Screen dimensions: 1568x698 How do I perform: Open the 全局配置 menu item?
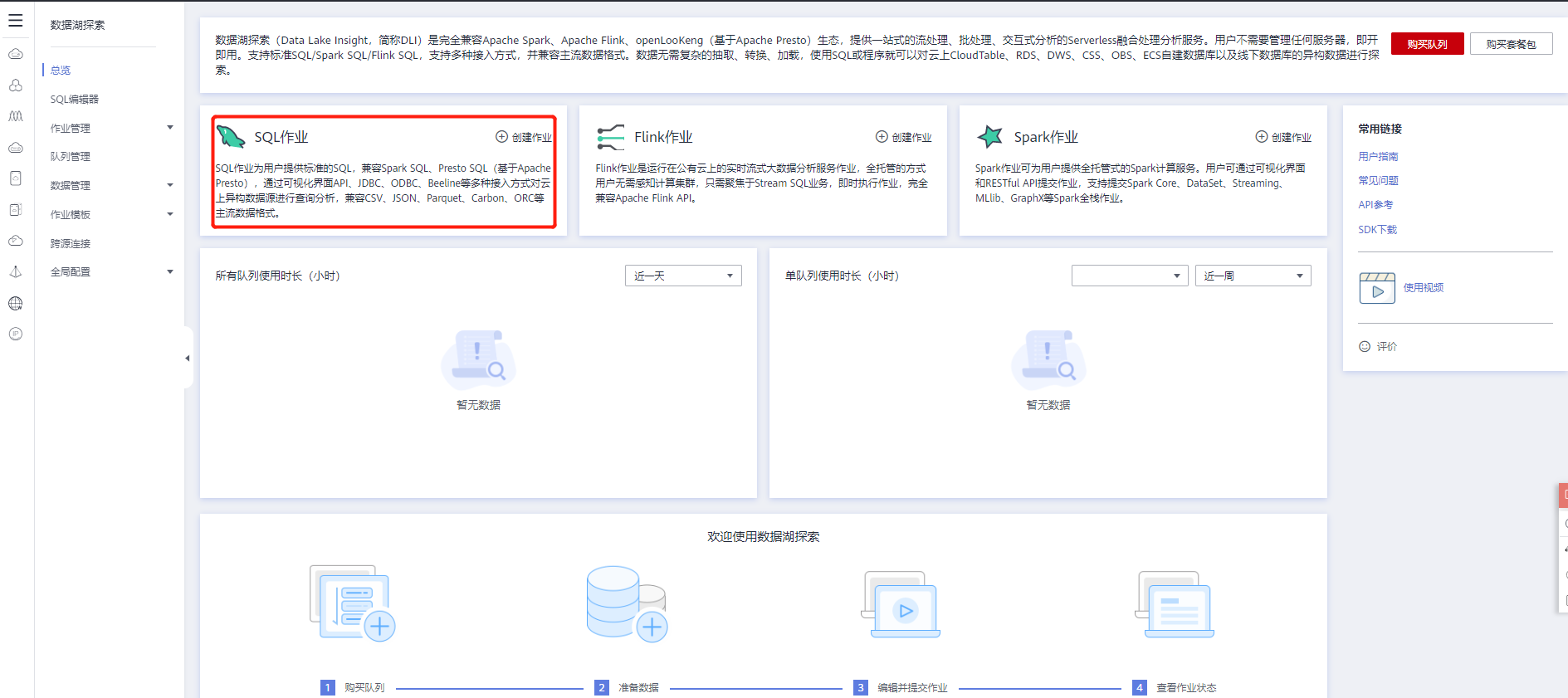coord(71,271)
